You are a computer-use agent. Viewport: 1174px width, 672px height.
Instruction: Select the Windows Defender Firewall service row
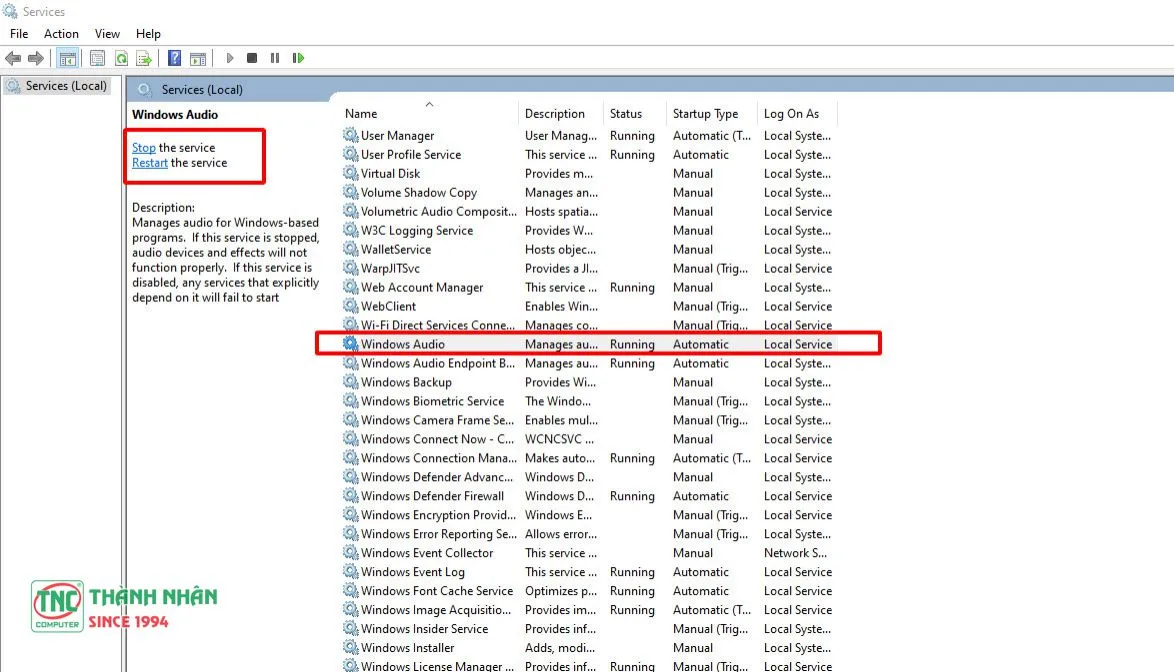(x=435, y=496)
